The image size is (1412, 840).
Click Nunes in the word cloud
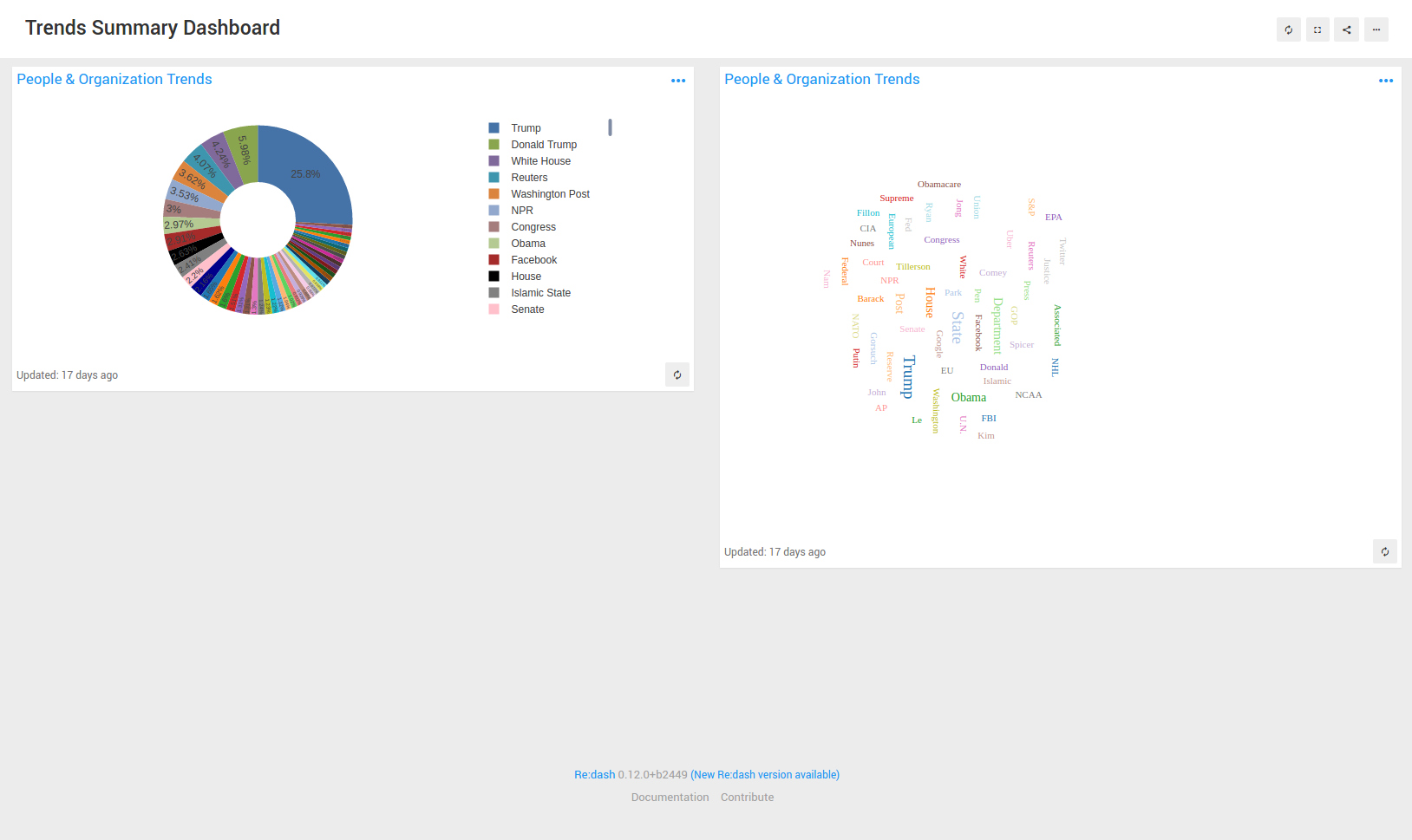click(862, 244)
